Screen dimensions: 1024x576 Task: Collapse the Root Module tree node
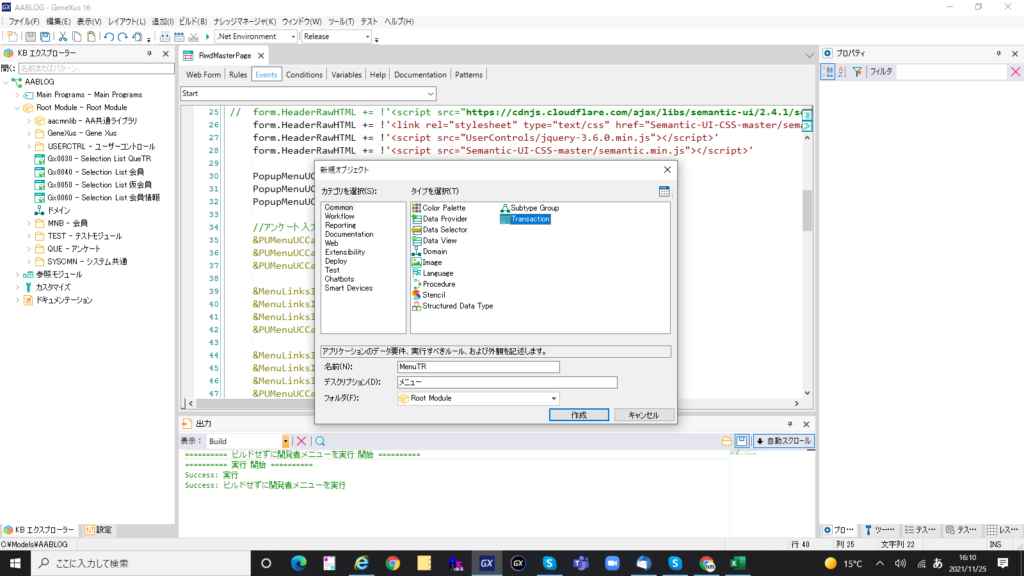[x=18, y=108]
